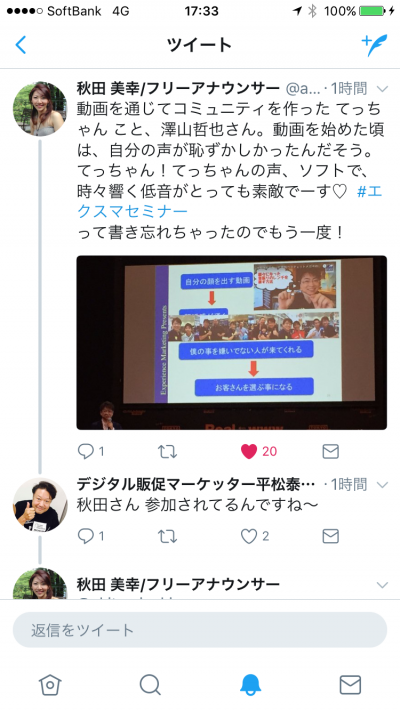Retweet 平松泰's reply tweet
The height and width of the screenshot is (711, 400).
167,537
